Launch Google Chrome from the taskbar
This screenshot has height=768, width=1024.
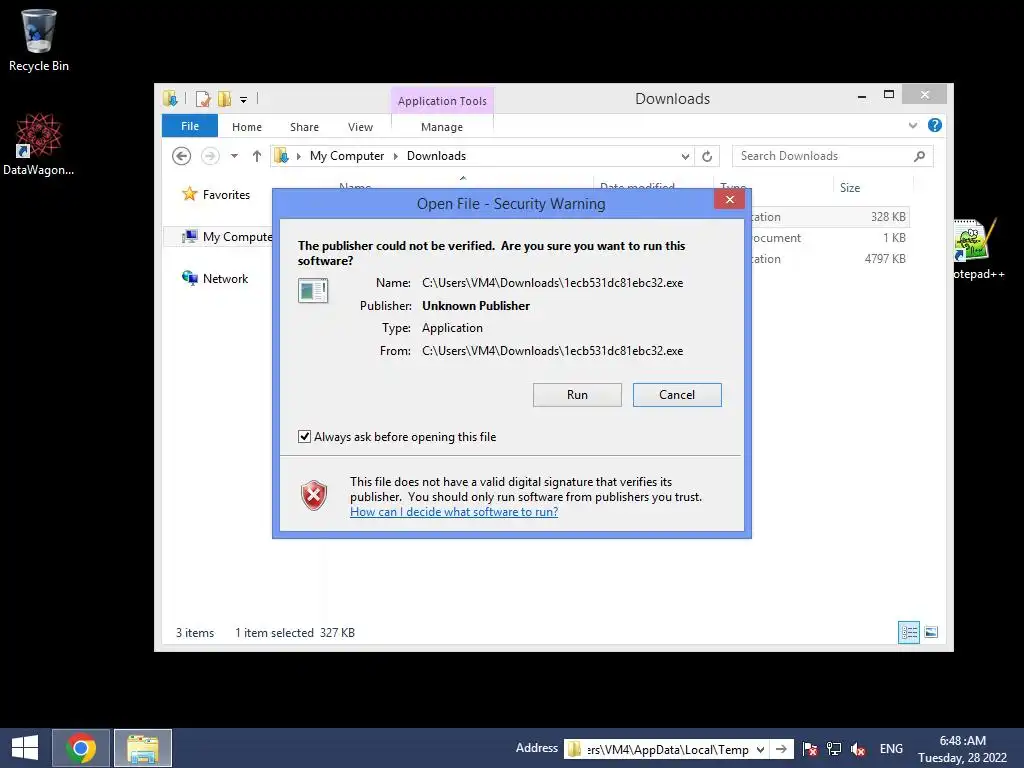tap(81, 748)
